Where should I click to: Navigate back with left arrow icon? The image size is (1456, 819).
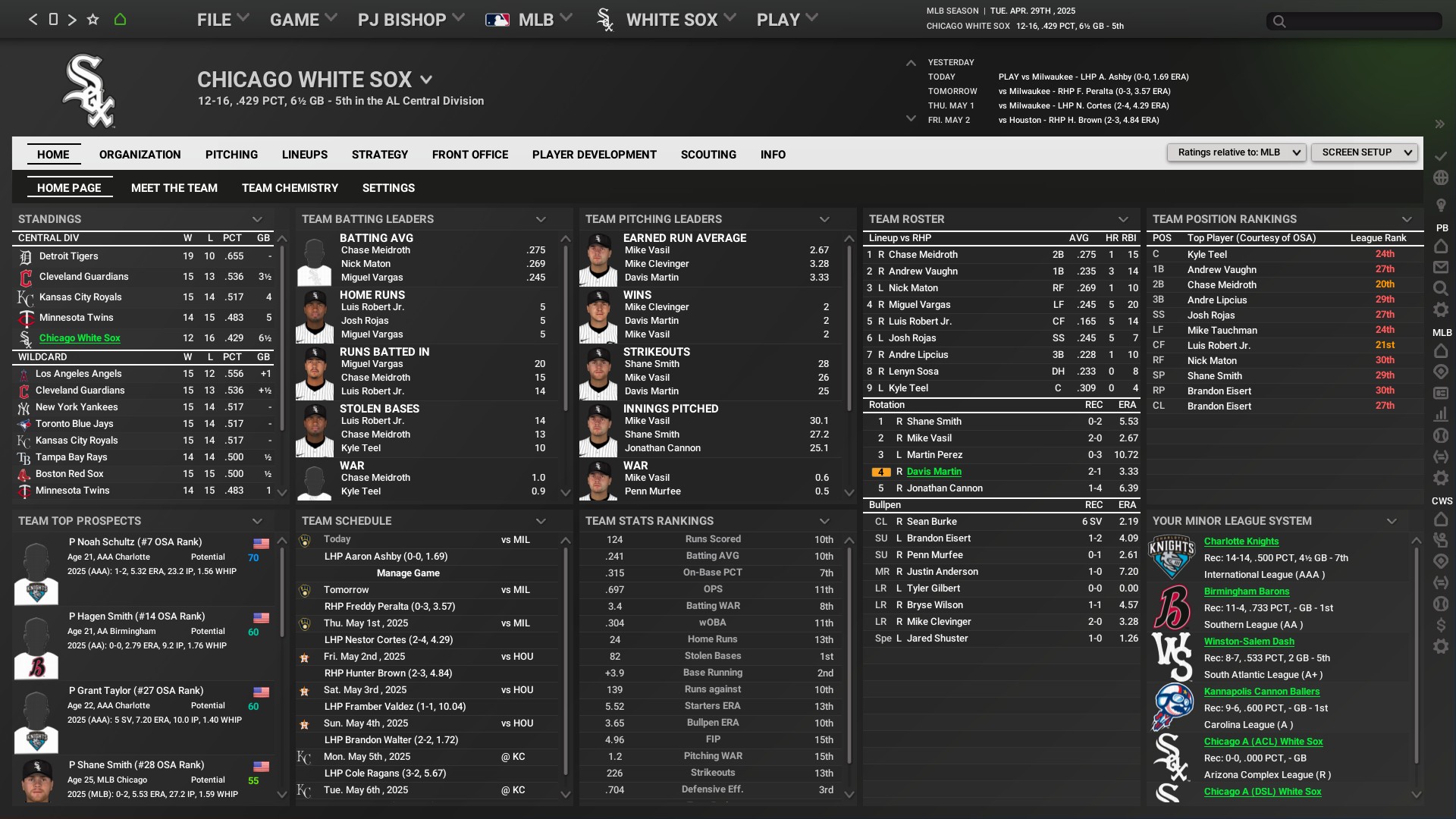33,20
